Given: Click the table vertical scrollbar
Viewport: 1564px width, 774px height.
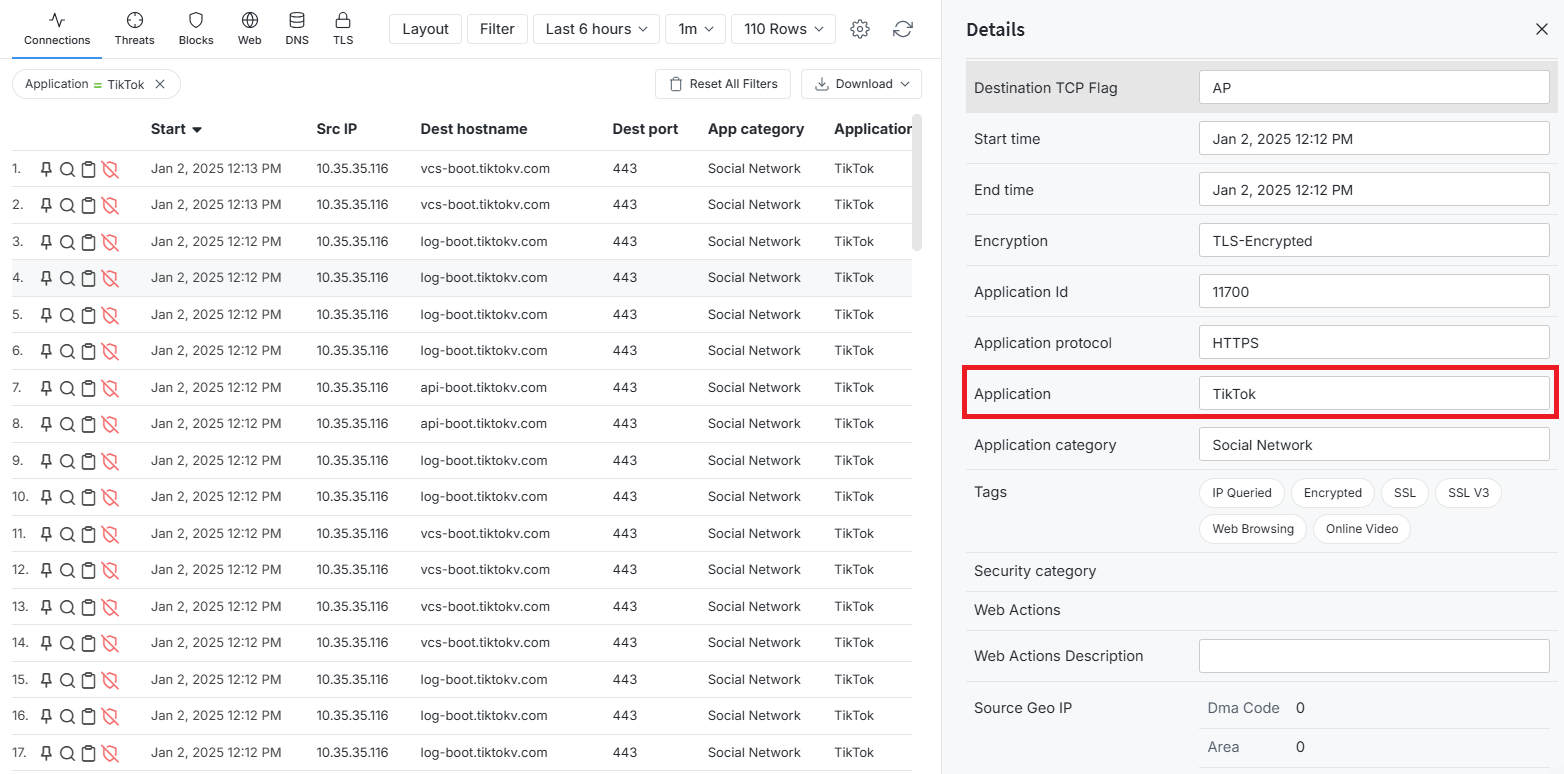Looking at the screenshot, I should 917,183.
